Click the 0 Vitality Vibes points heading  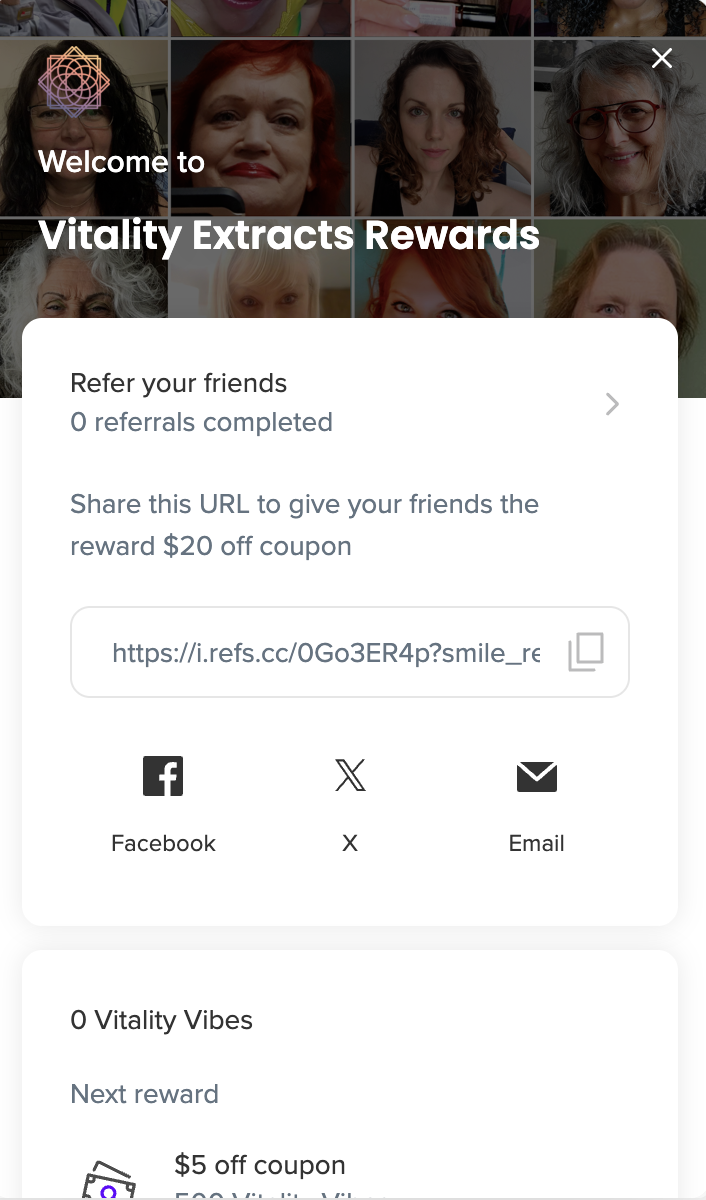tap(162, 1020)
